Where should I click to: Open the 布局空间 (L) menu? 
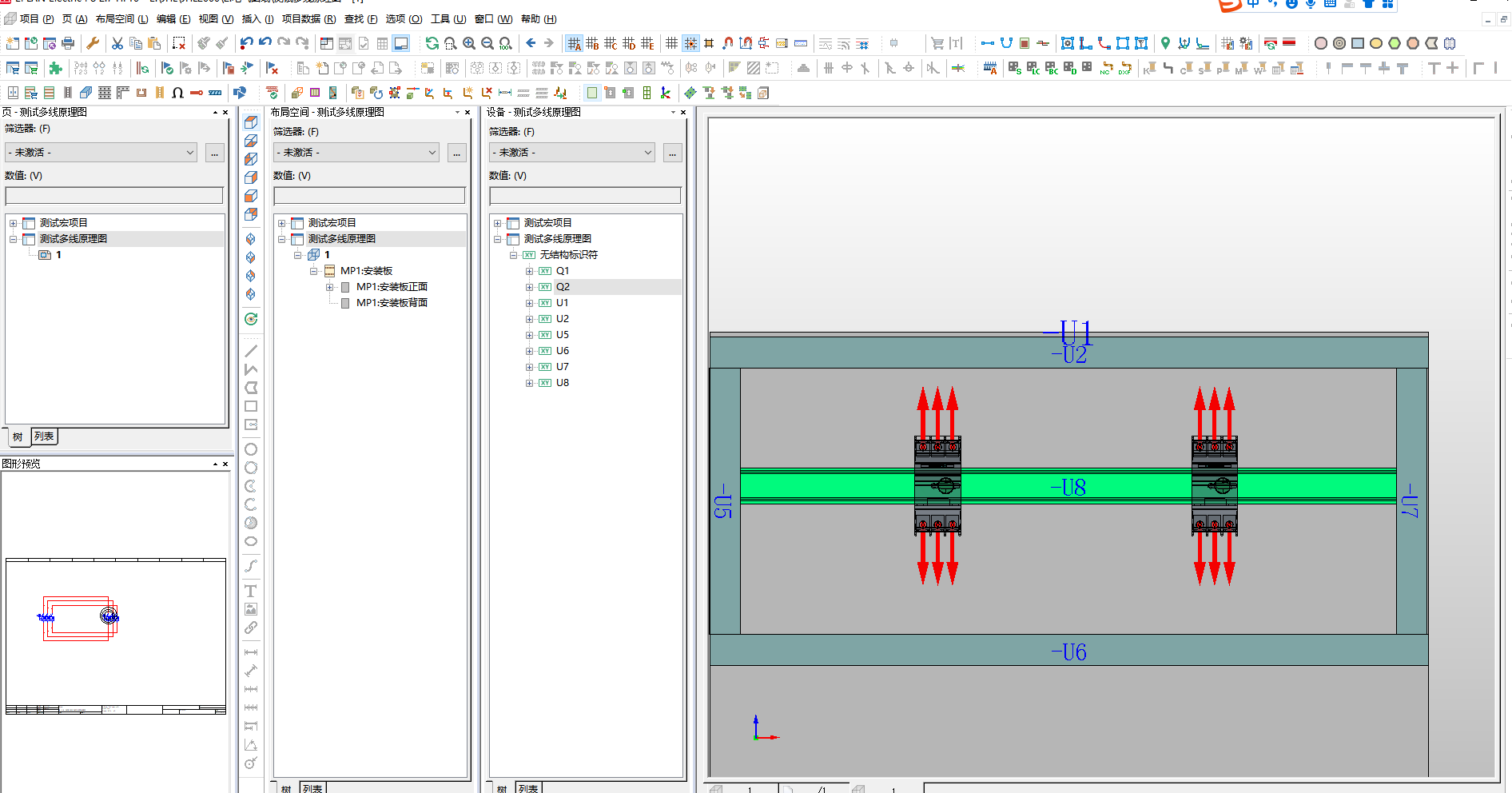tap(121, 18)
